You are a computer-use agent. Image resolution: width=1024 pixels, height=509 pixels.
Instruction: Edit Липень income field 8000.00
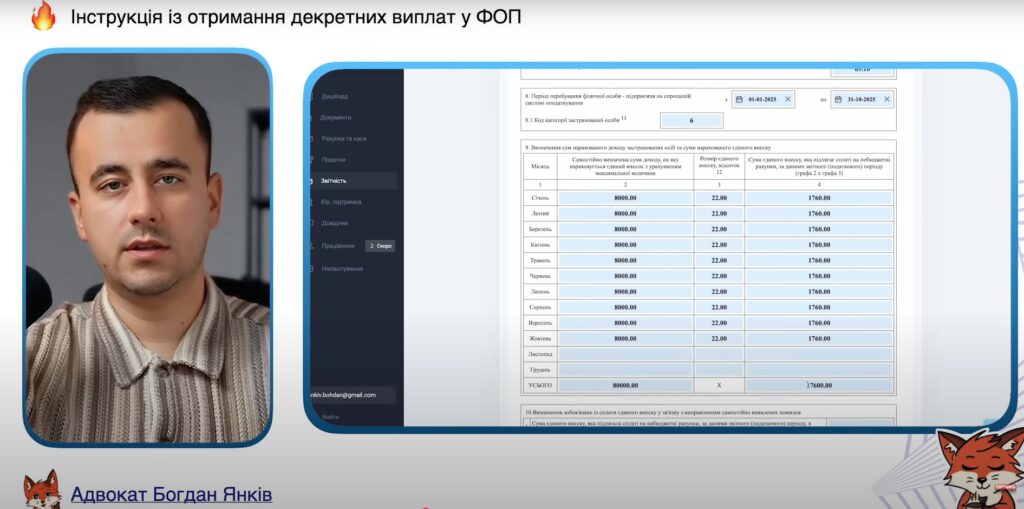tap(625, 291)
